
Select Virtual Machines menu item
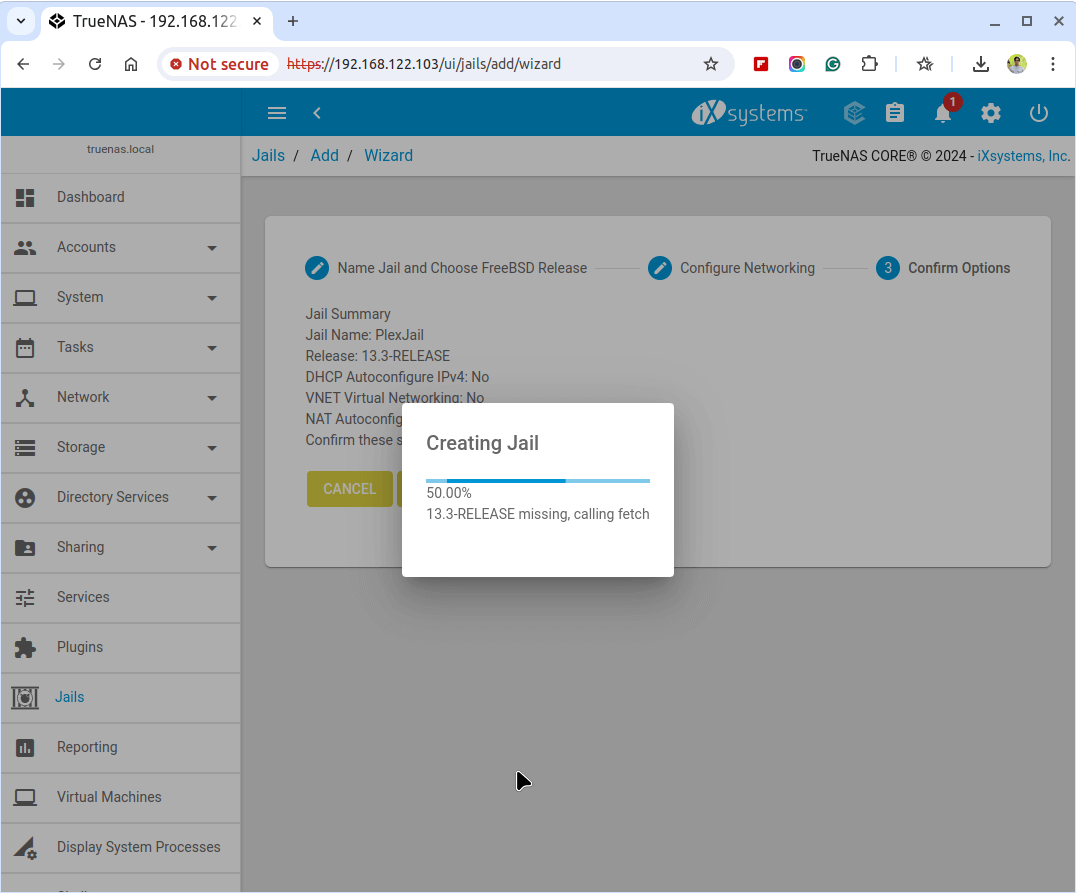[x=121, y=798]
